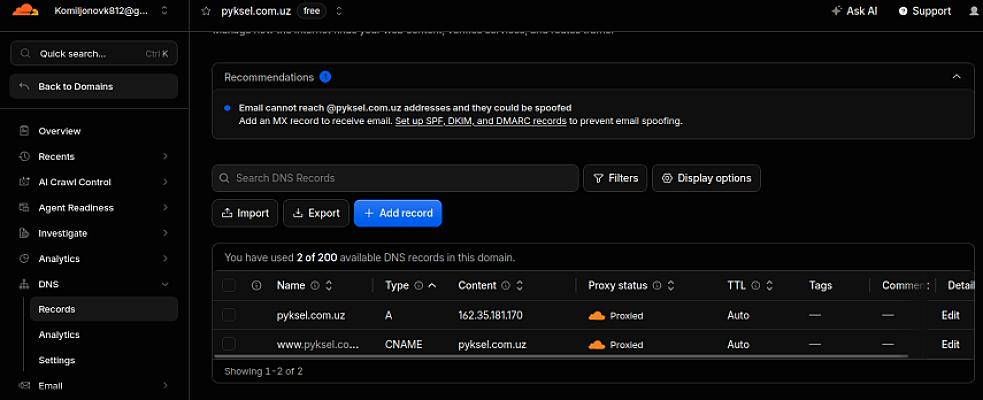Expand the account switcher chevron
The width and height of the screenshot is (983, 400).
[x=164, y=11]
